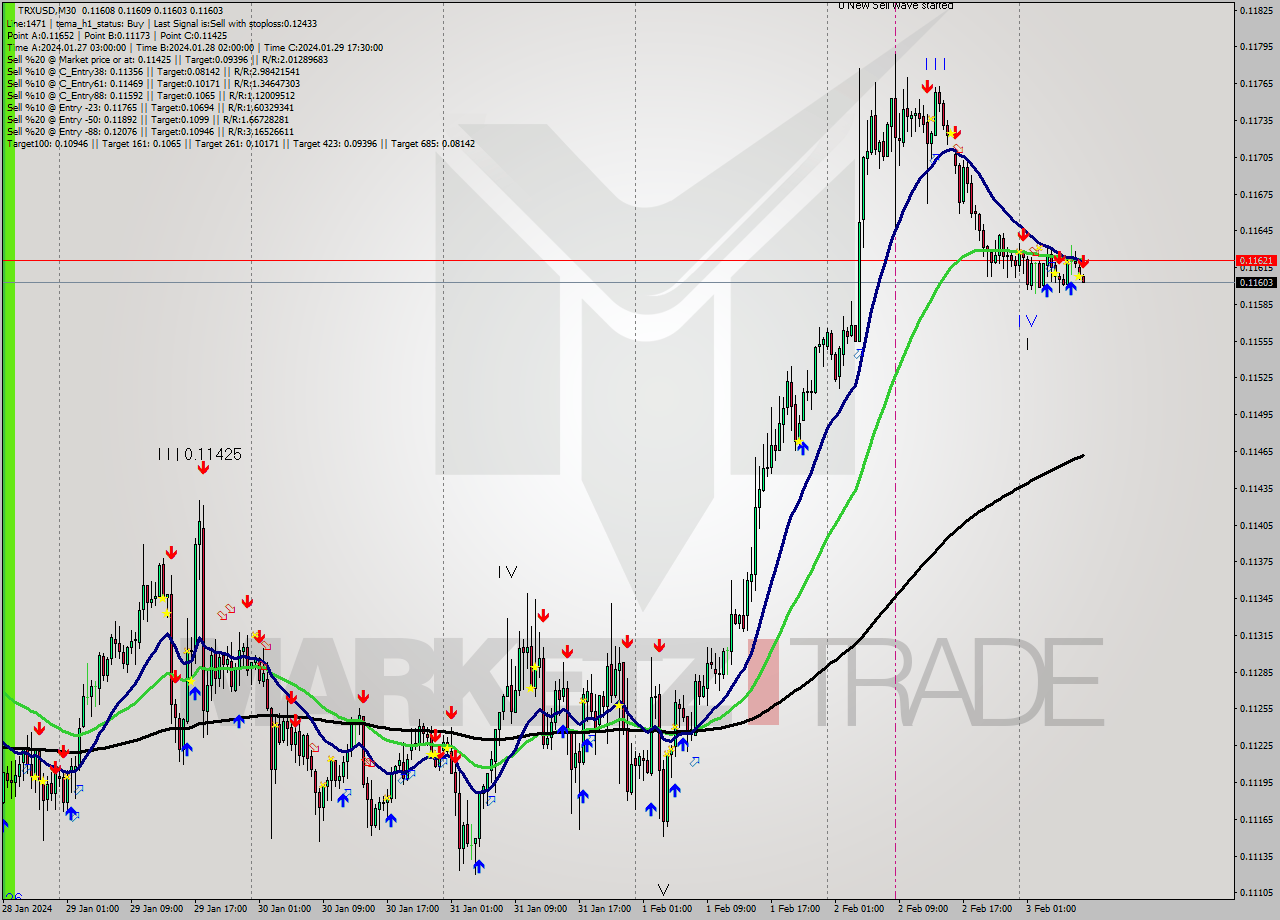Click the '2 Feb 17:00' time label
1280x920 pixels.
[987, 909]
